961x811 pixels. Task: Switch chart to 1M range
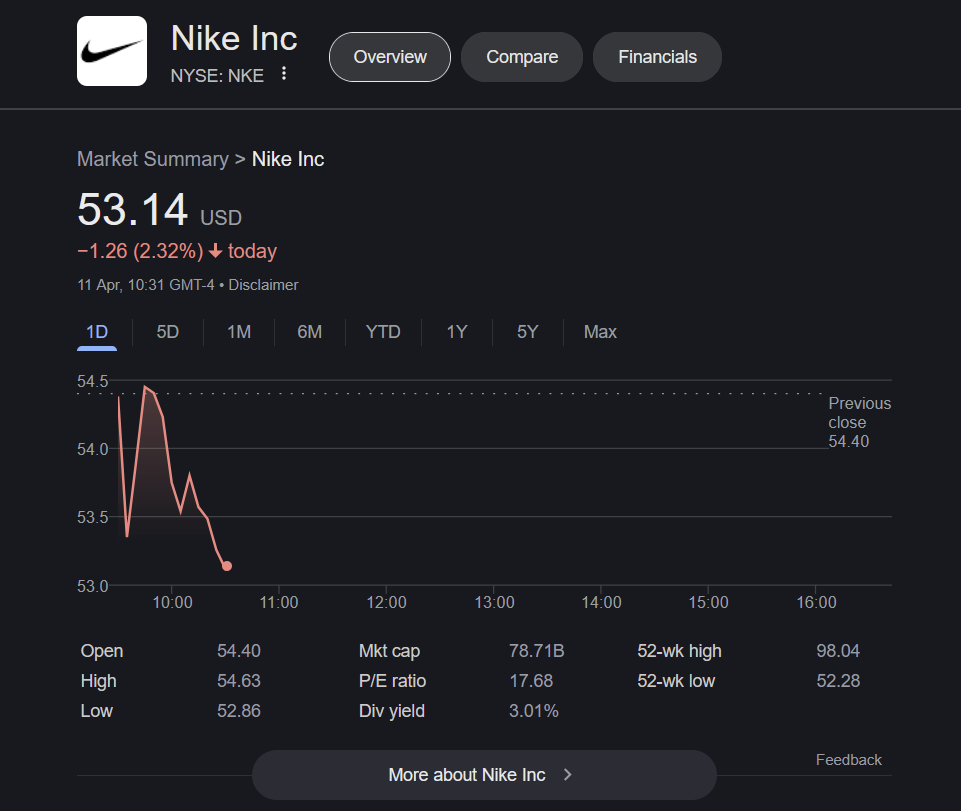(x=238, y=332)
